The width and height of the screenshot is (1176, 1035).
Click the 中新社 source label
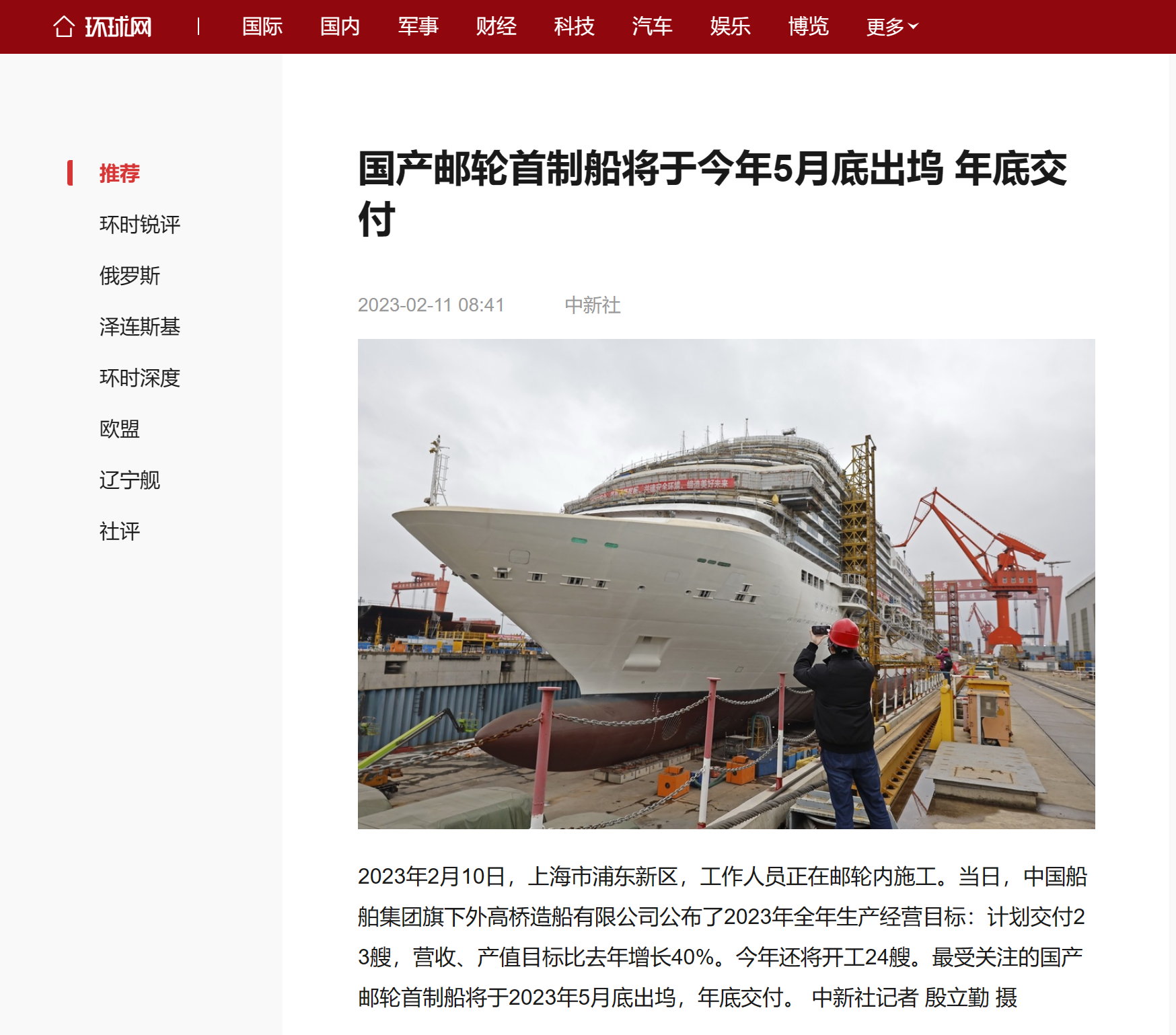pos(593,305)
